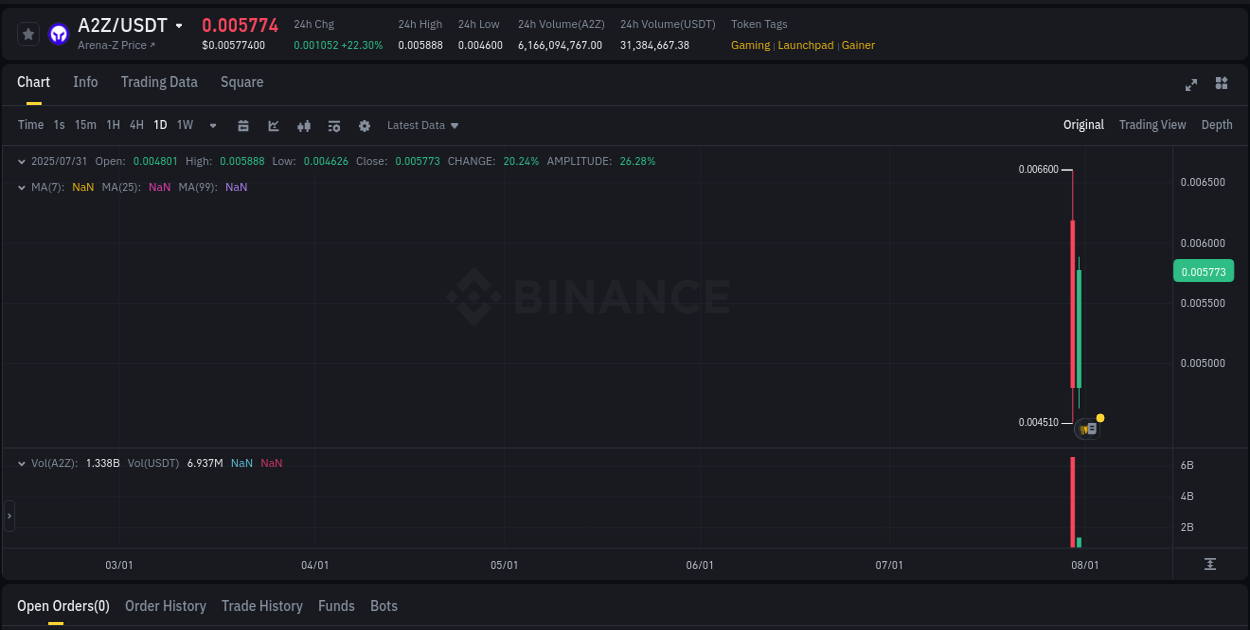
Task: Open chart settings via the gear icon
Action: tap(364, 125)
